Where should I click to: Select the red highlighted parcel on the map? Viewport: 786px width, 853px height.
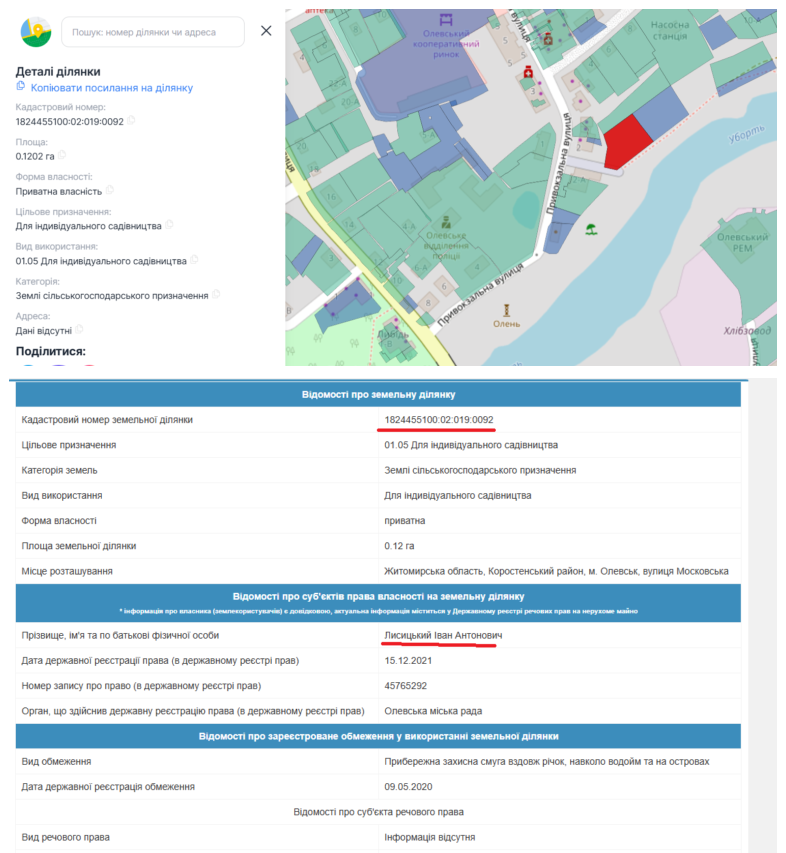click(626, 143)
